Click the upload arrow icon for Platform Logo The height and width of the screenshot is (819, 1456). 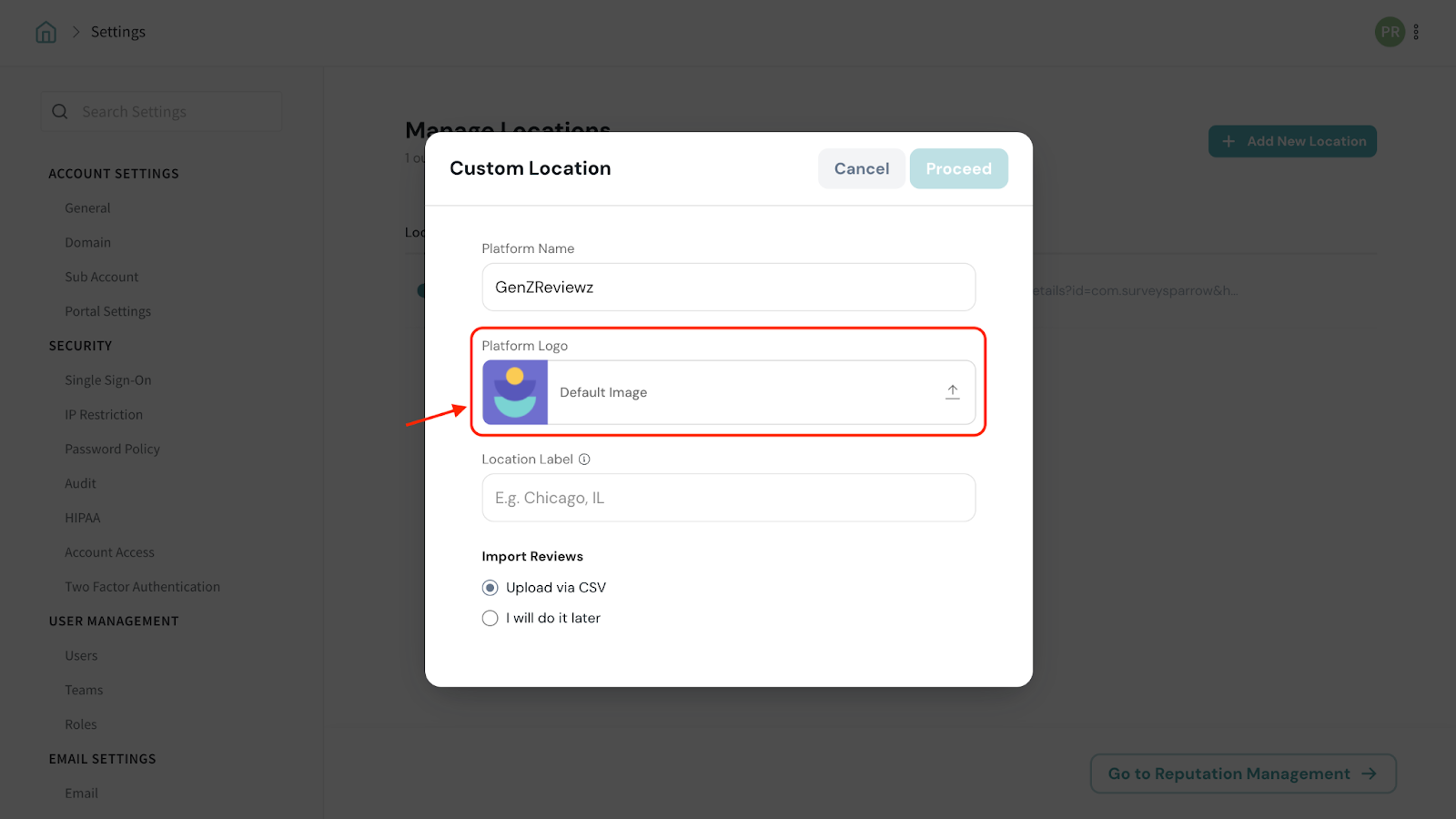click(x=952, y=392)
